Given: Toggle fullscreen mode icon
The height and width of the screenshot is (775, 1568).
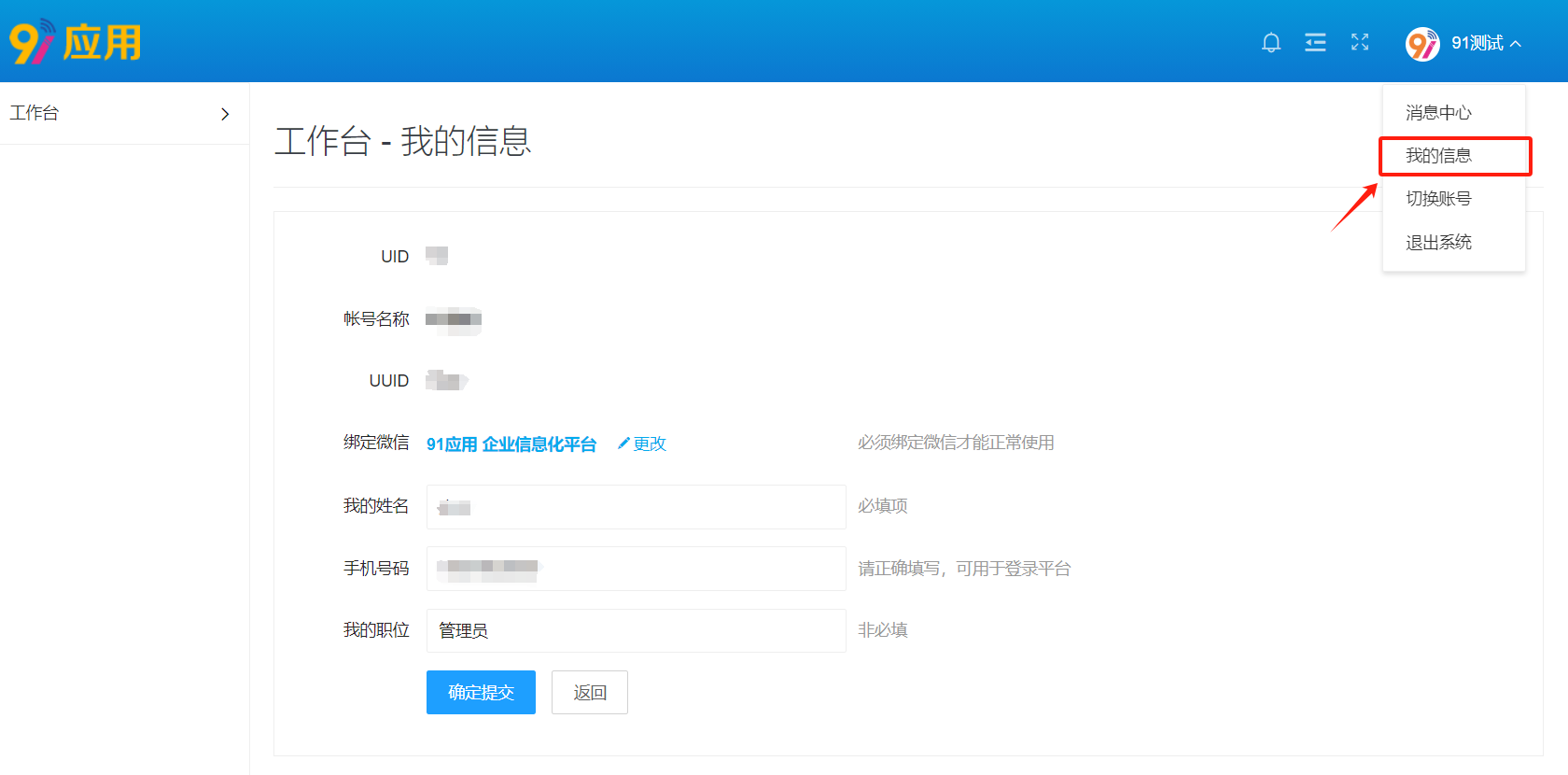Looking at the screenshot, I should 1360,42.
